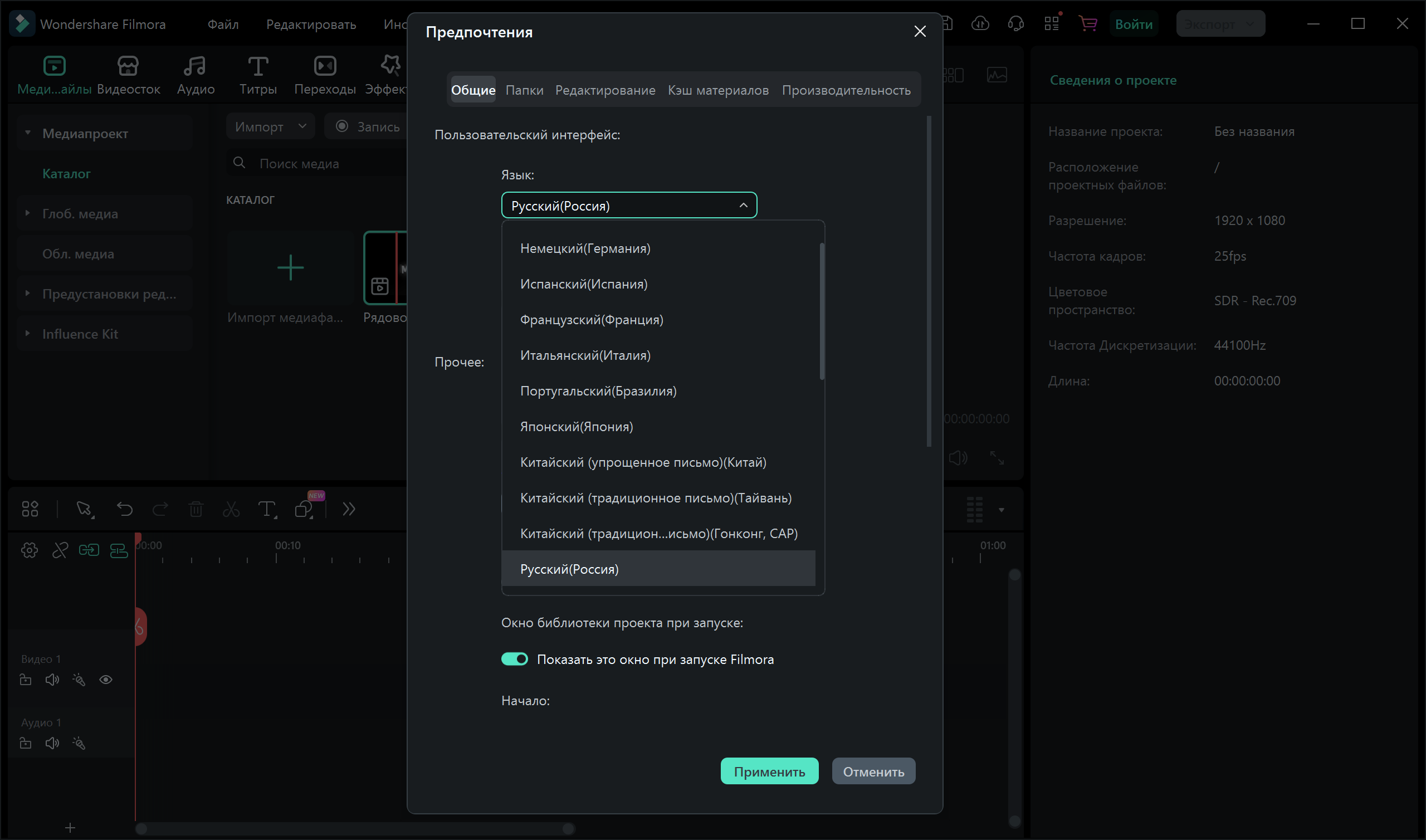Image resolution: width=1426 pixels, height=840 pixels.
Task: Click the shopping cart icon
Action: tap(1088, 24)
